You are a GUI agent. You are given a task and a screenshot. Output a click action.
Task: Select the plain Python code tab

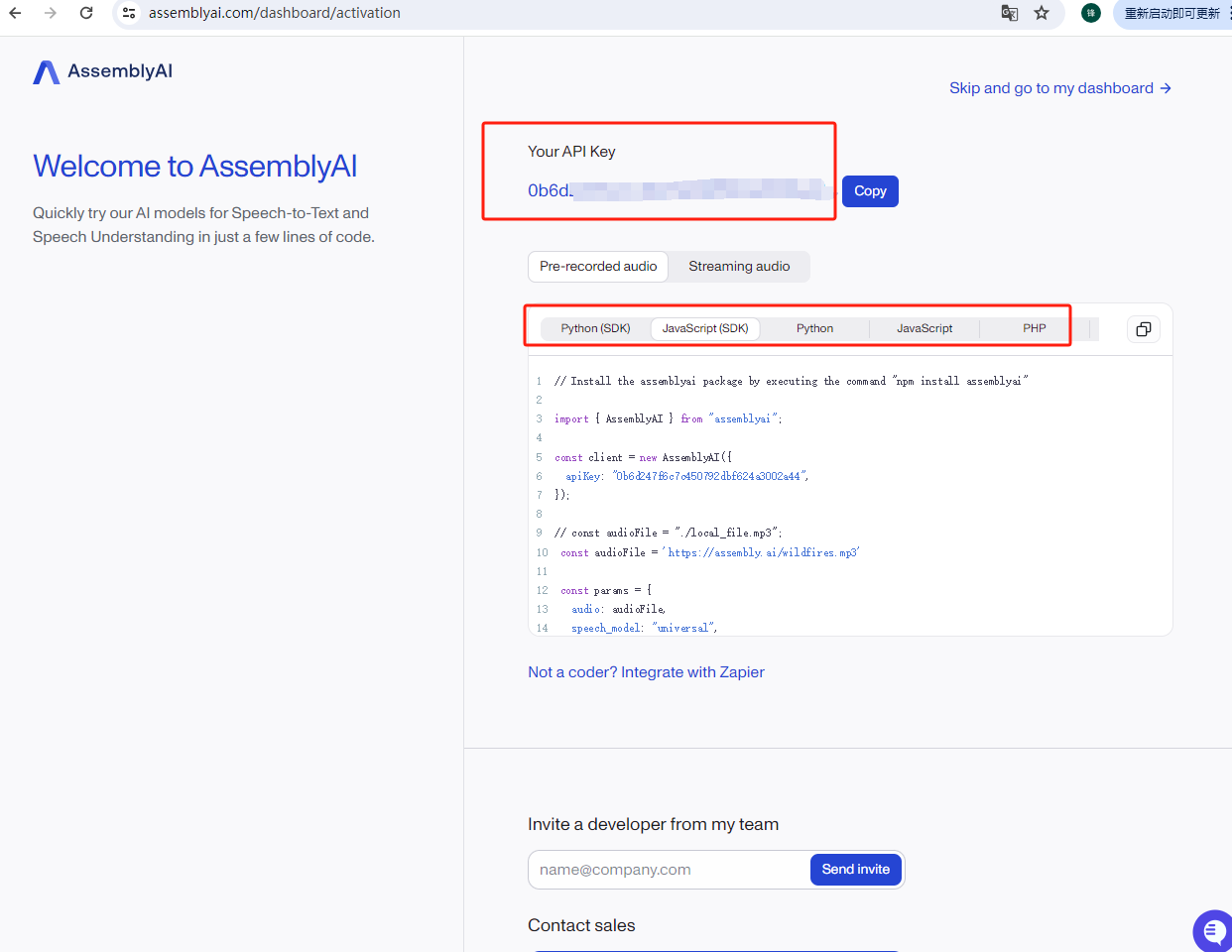[x=814, y=328]
